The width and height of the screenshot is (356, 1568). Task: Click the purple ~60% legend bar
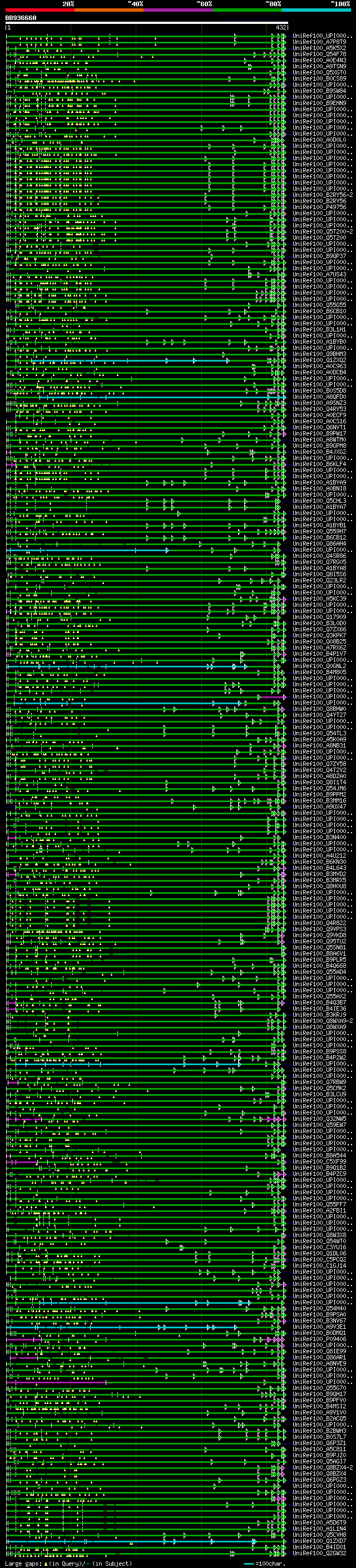(x=179, y=11)
